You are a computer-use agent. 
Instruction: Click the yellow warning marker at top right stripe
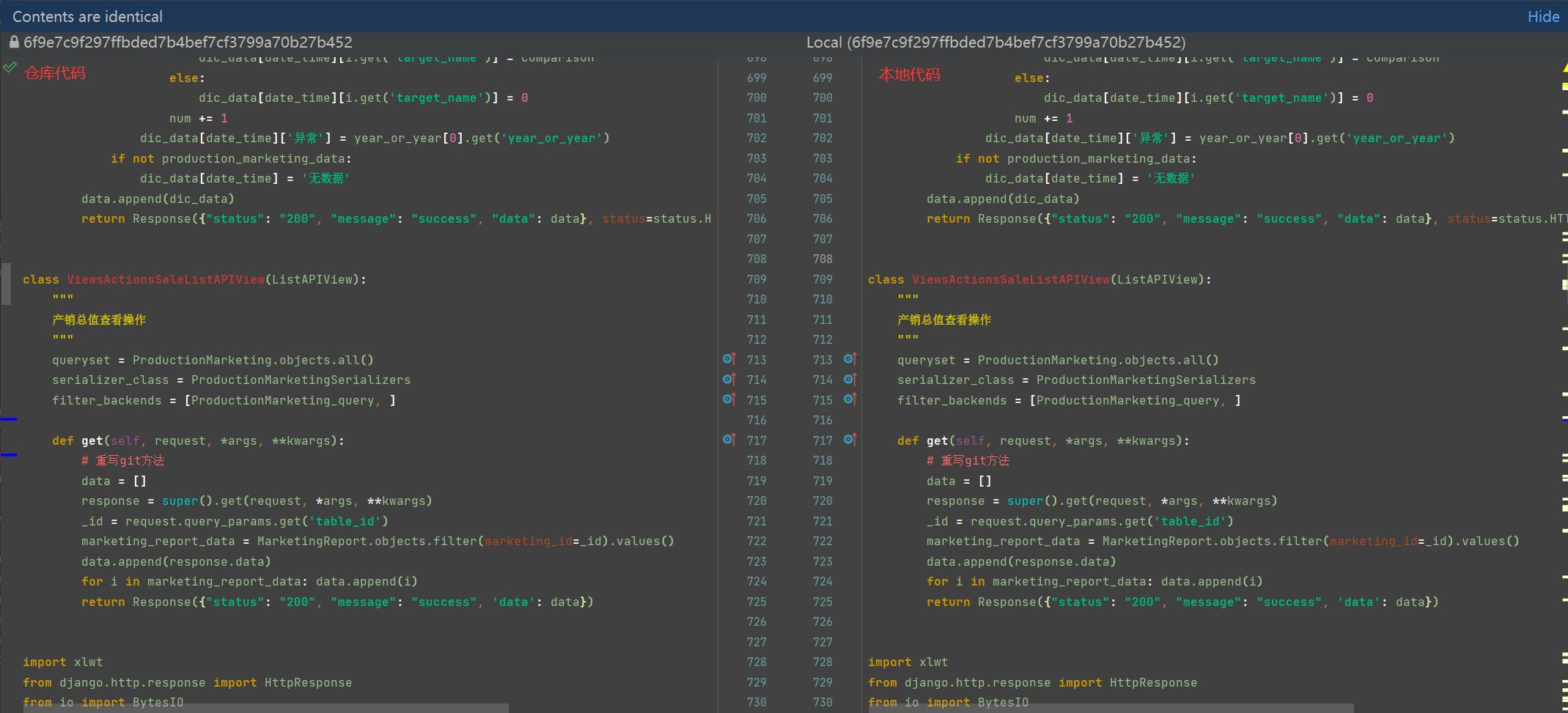[x=1565, y=67]
